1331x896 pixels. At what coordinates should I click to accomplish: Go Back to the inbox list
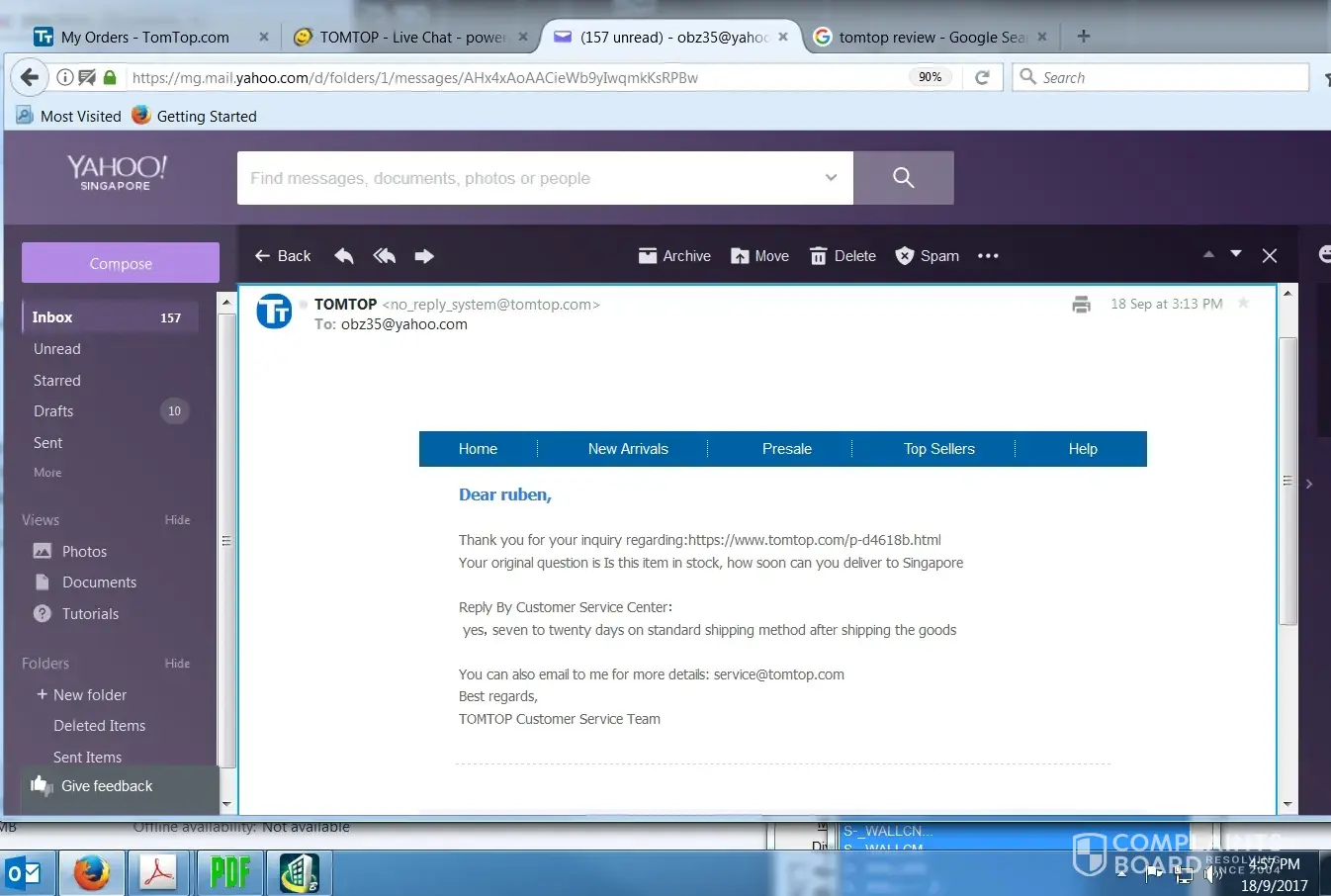283,256
